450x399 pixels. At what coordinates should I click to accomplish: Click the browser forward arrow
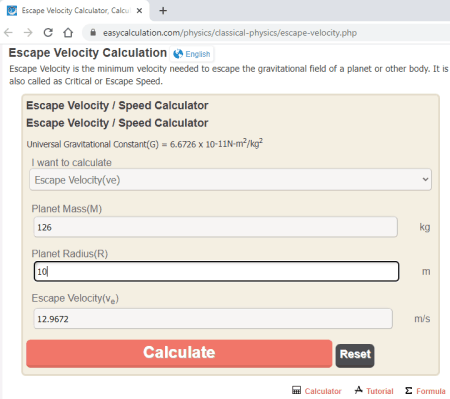(28, 33)
